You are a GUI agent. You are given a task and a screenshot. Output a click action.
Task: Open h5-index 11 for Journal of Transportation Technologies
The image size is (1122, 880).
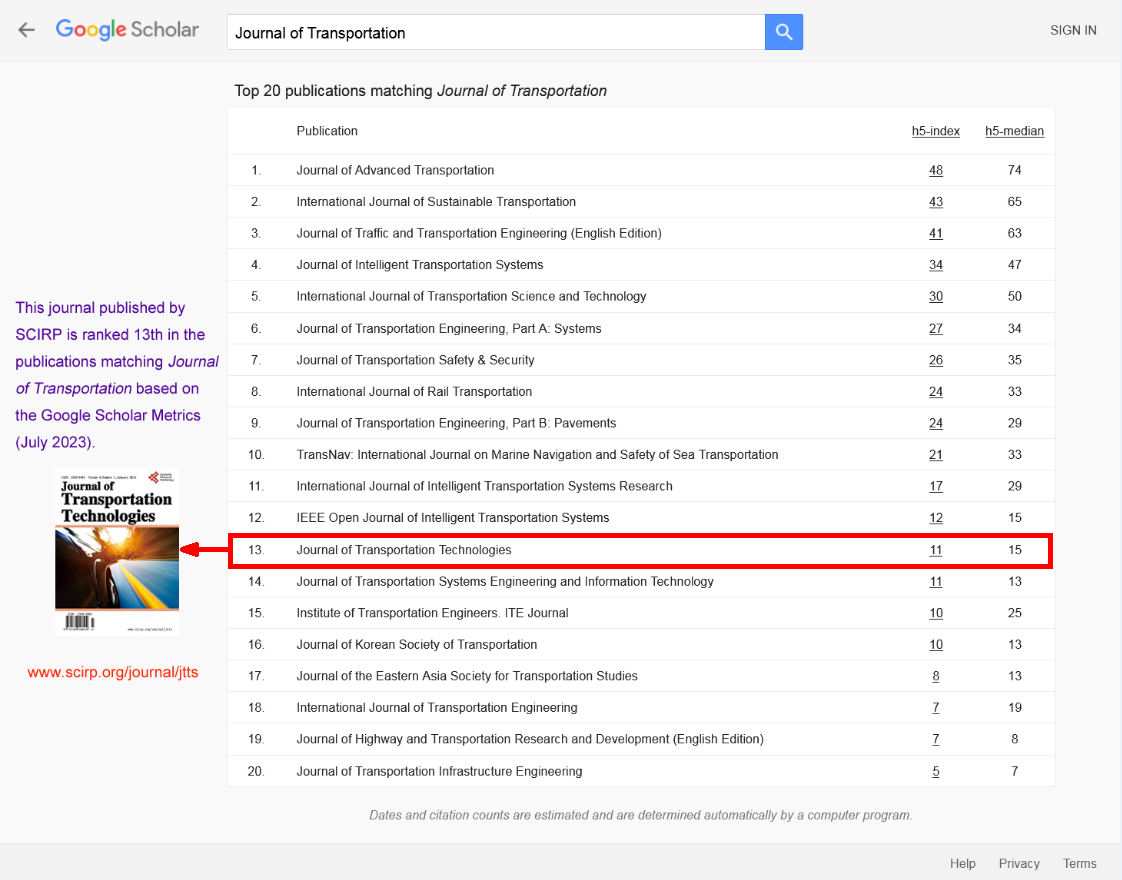(x=935, y=550)
